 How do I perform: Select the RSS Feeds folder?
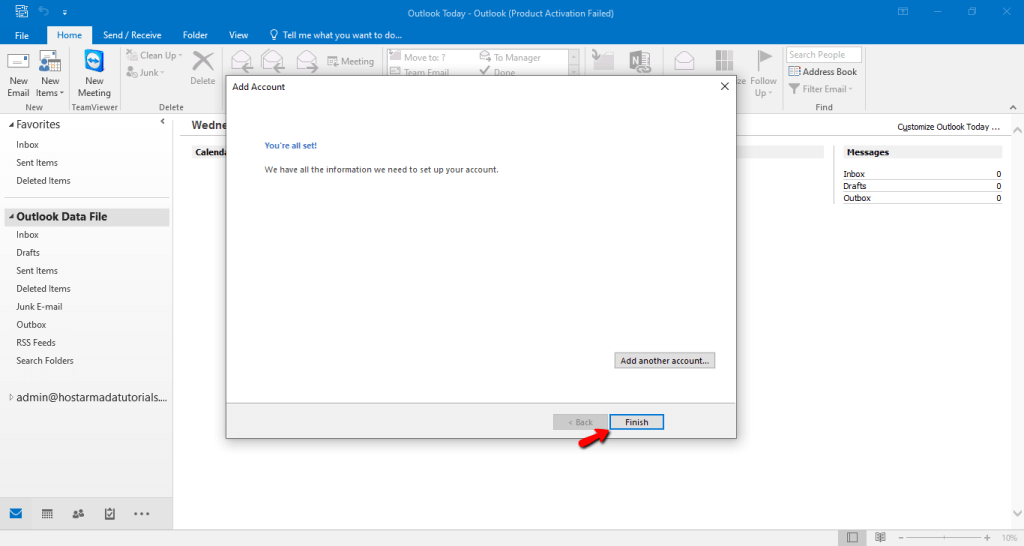coord(36,342)
